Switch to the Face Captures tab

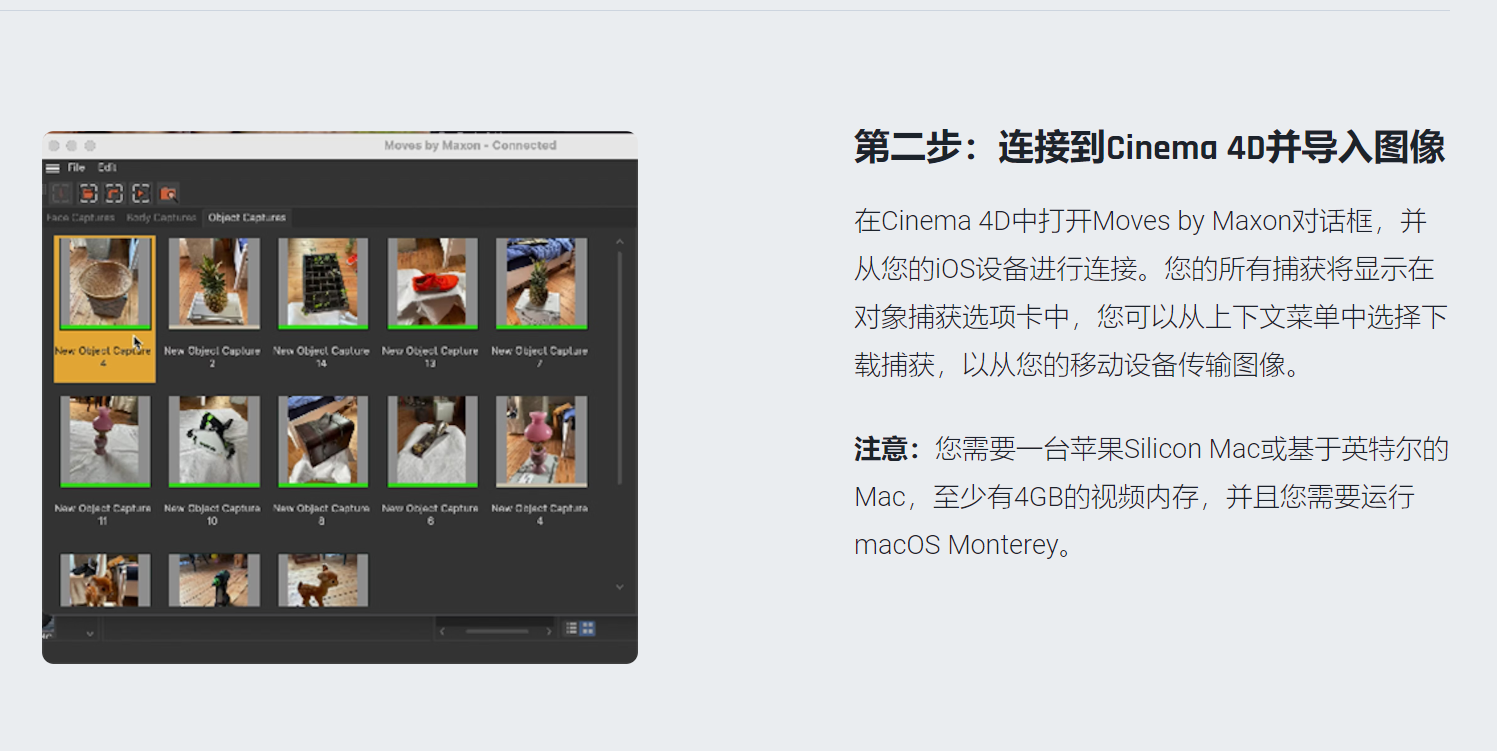[x=81, y=217]
